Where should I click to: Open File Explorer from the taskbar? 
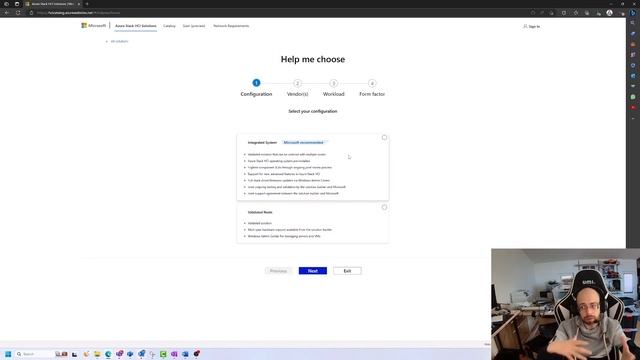(97, 354)
